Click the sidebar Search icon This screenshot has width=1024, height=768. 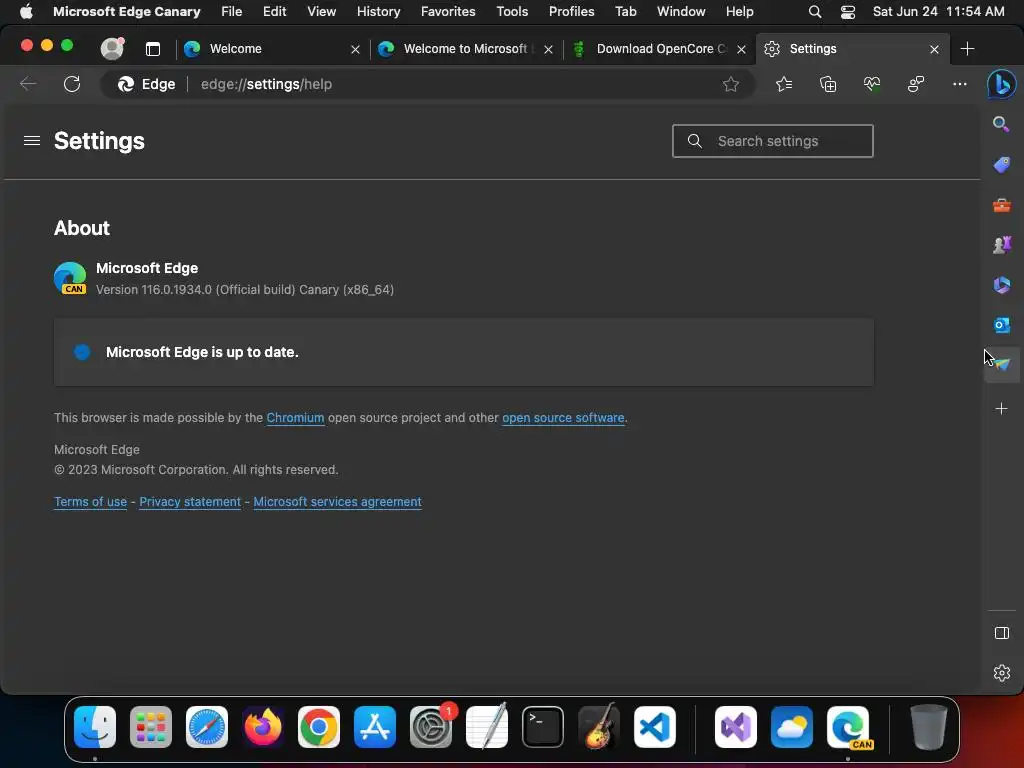coord(1001,124)
